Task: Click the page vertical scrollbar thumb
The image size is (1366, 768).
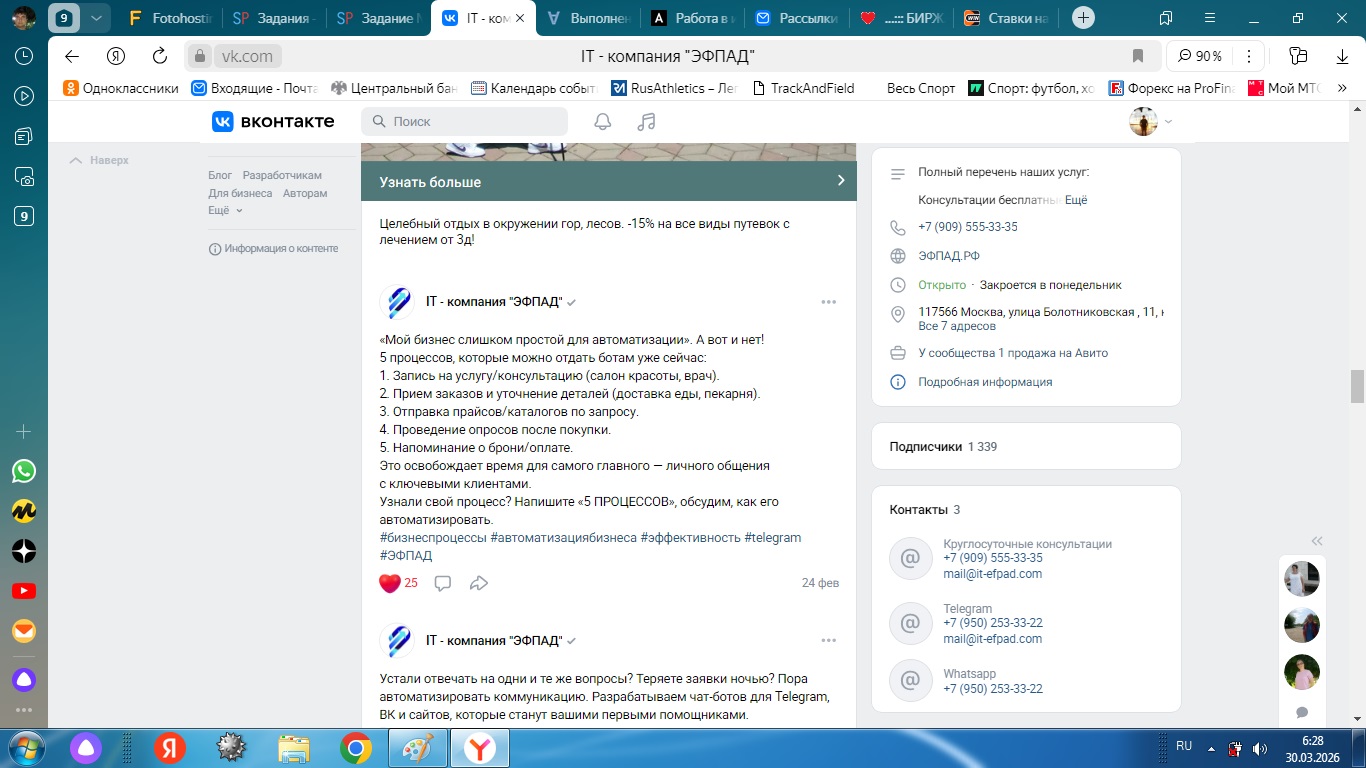Action: [1357, 385]
